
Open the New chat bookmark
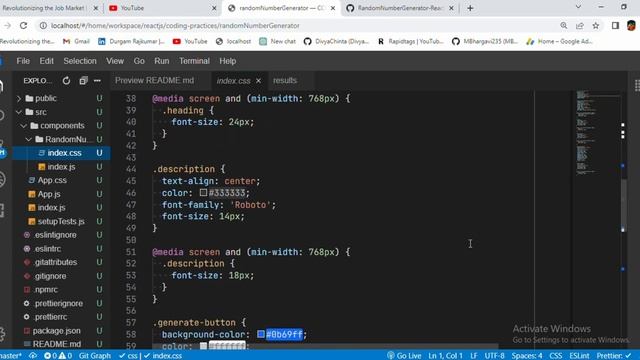pos(278,41)
